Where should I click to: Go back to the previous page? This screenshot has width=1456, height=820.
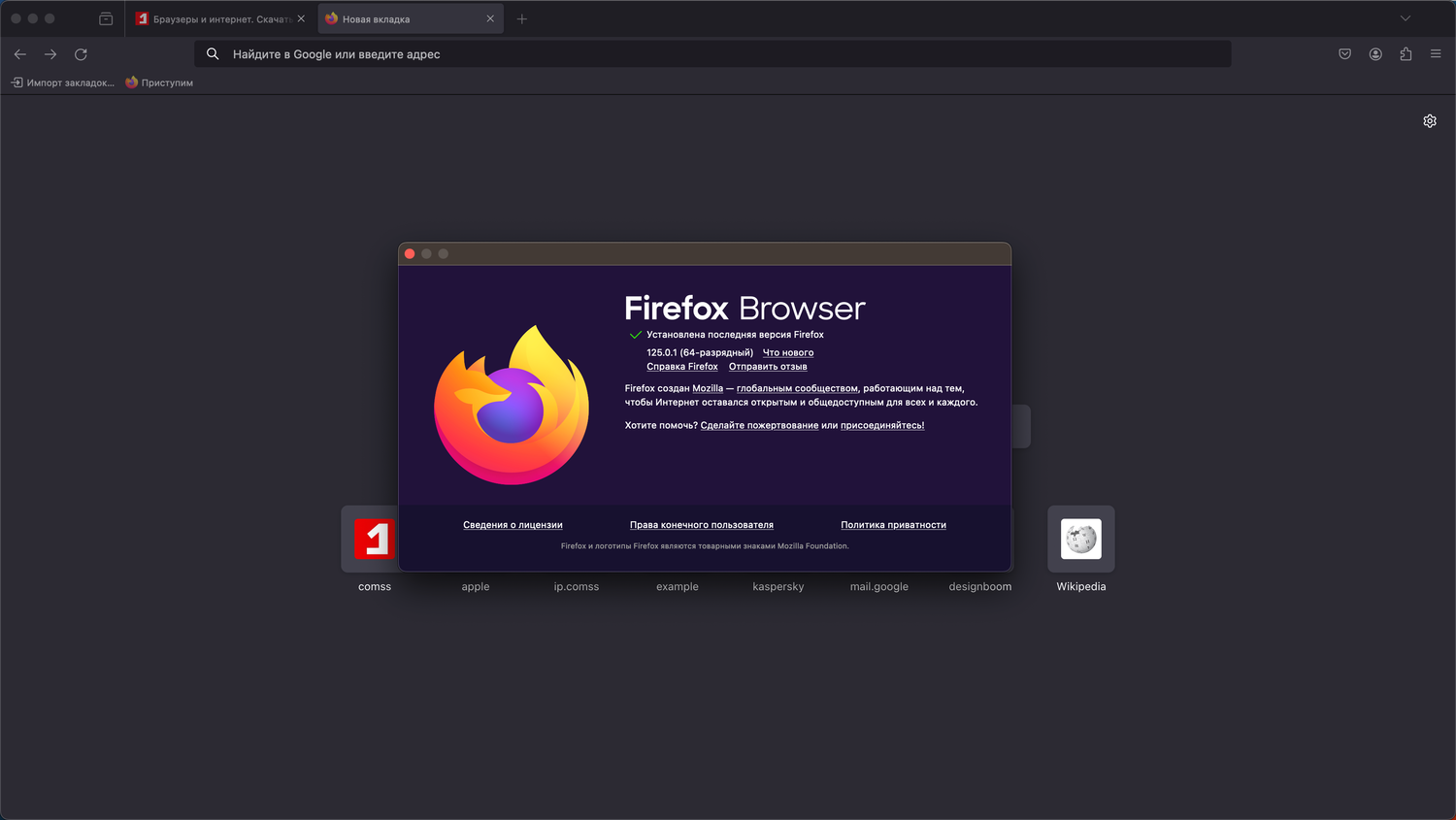tap(20, 54)
